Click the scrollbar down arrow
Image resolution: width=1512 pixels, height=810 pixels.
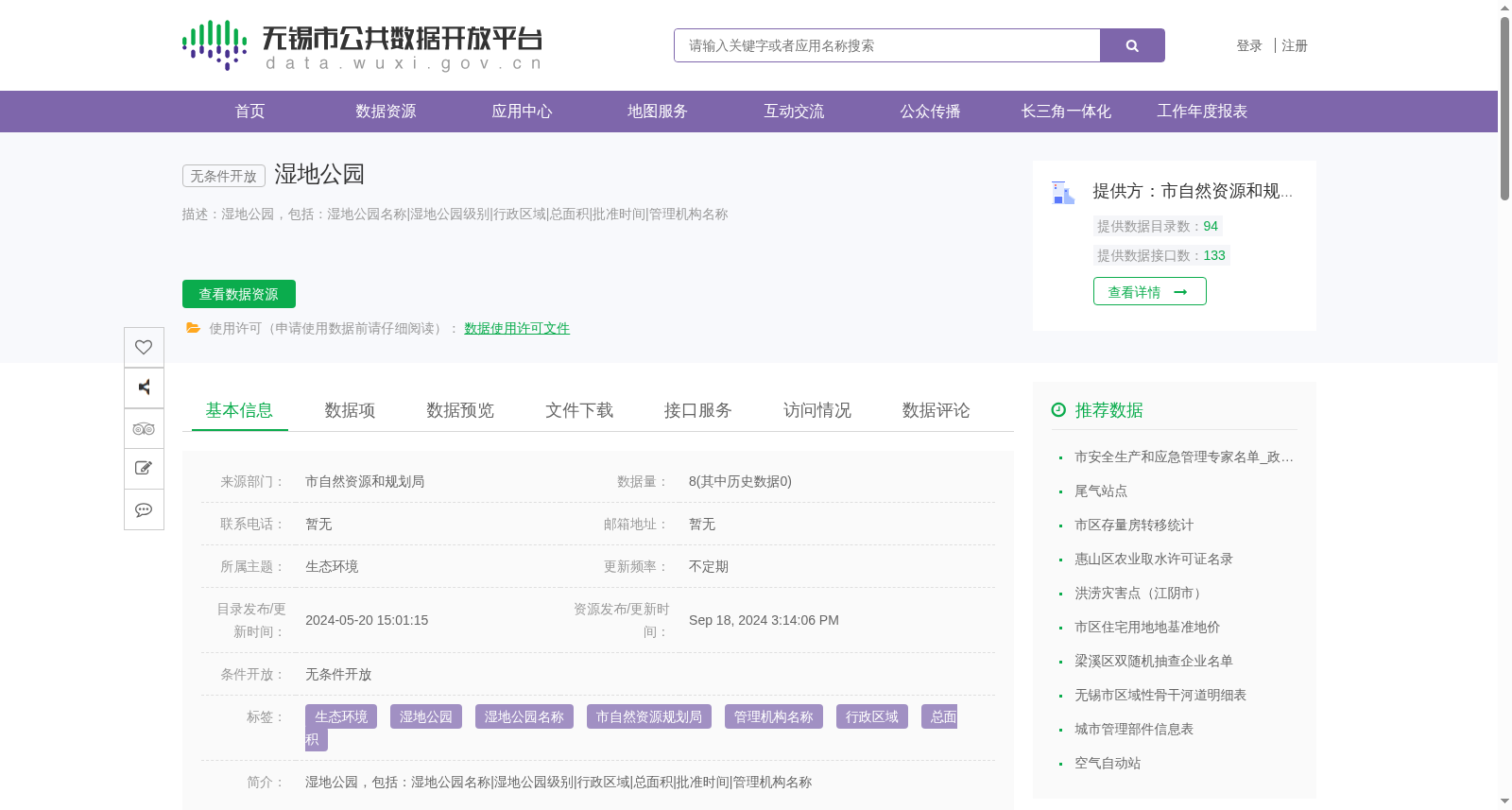tap(1504, 801)
